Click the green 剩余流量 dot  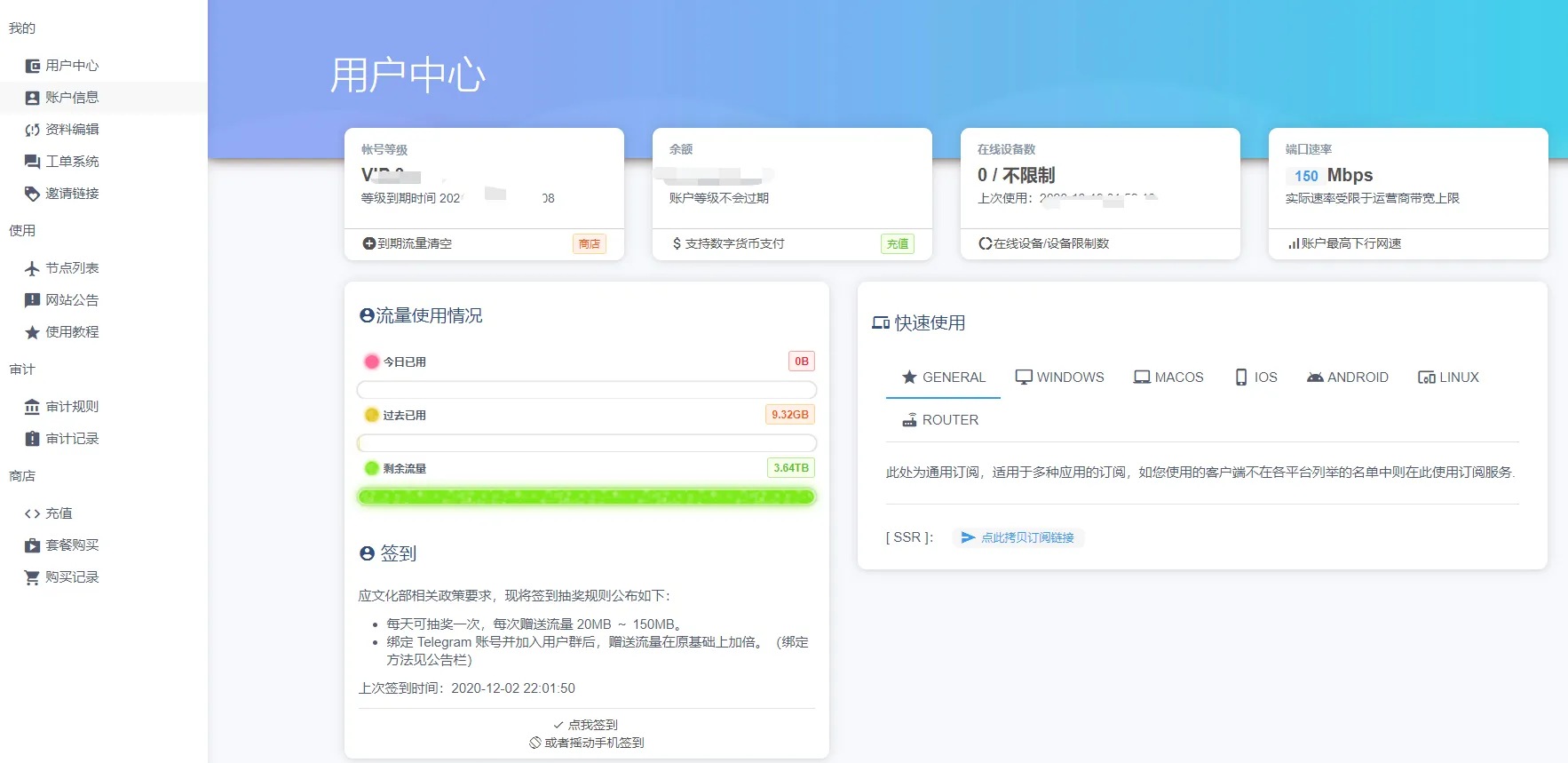click(x=372, y=468)
